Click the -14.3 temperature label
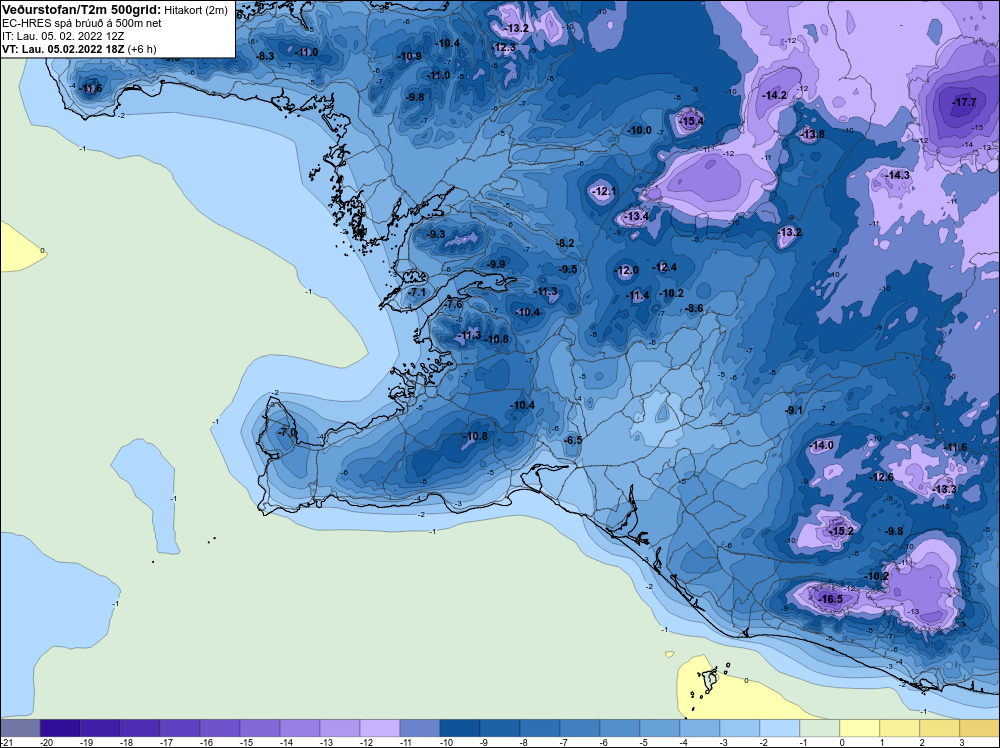This screenshot has width=1000, height=748. pyautogui.click(x=897, y=175)
